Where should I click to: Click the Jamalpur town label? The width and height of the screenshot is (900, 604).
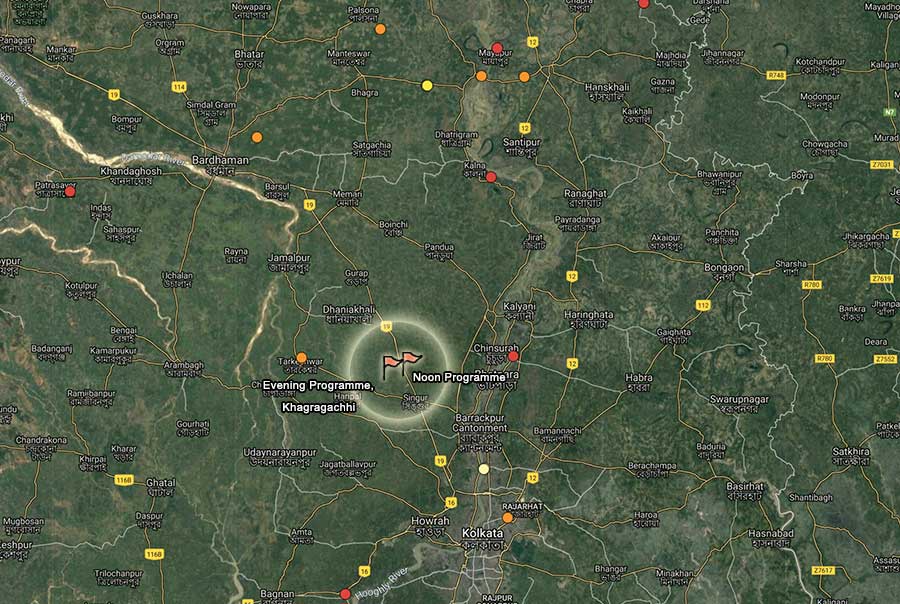coord(289,258)
